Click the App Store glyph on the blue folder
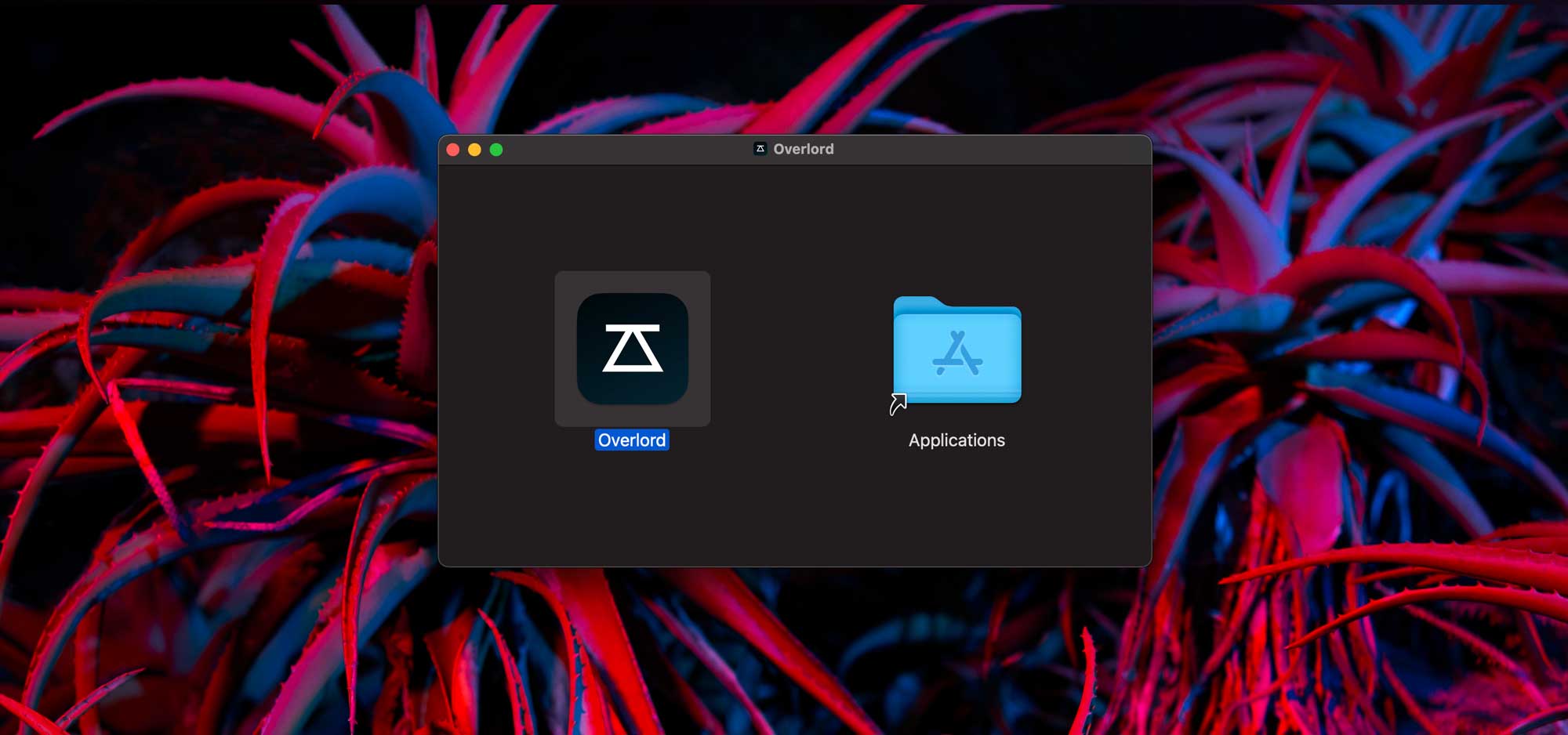The image size is (1568, 735). (956, 353)
